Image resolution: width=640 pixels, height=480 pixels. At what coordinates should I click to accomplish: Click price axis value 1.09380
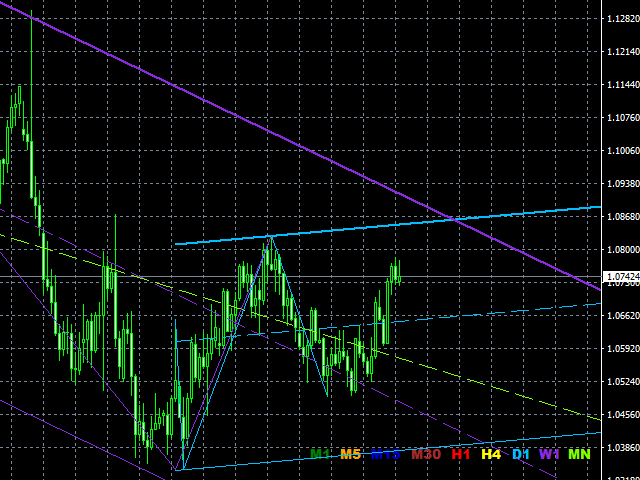coord(623,184)
